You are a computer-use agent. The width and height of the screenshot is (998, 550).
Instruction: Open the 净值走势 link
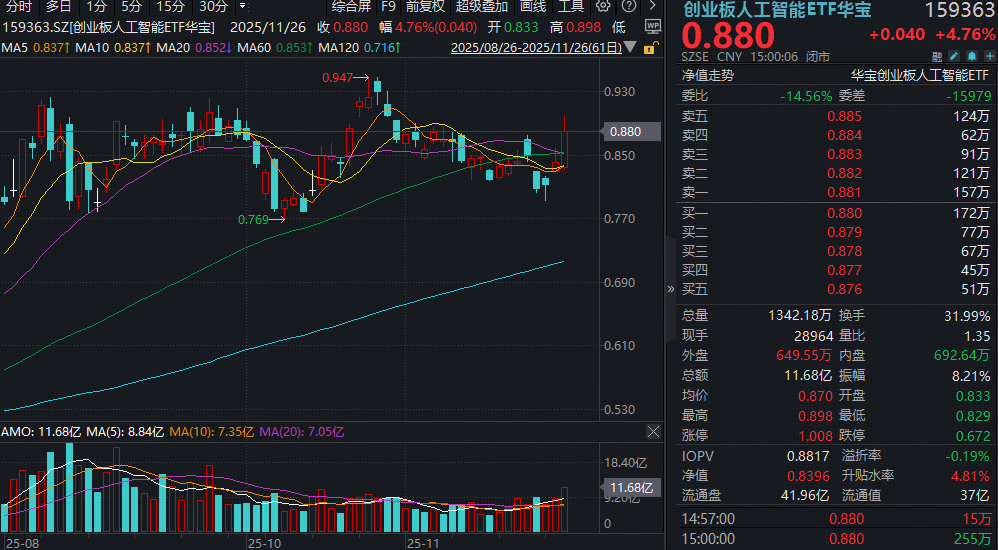pyautogui.click(x=707, y=74)
